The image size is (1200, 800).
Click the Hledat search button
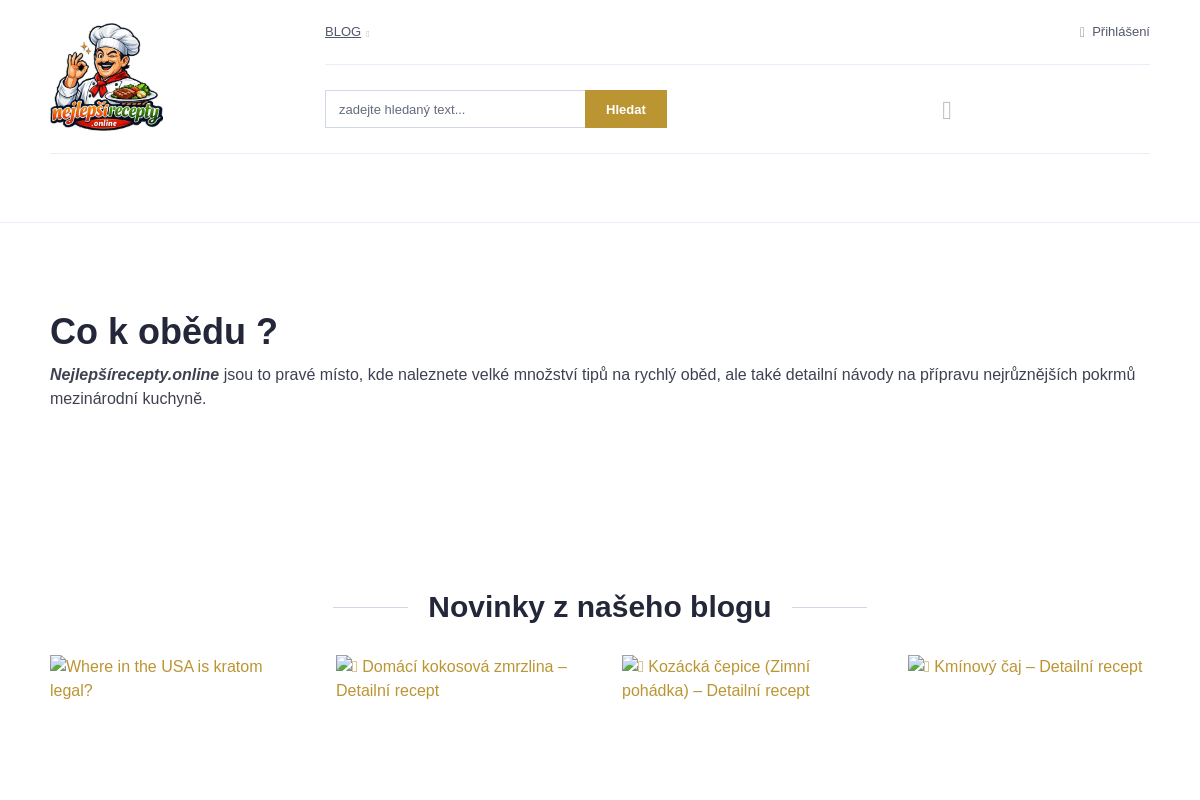tap(626, 109)
